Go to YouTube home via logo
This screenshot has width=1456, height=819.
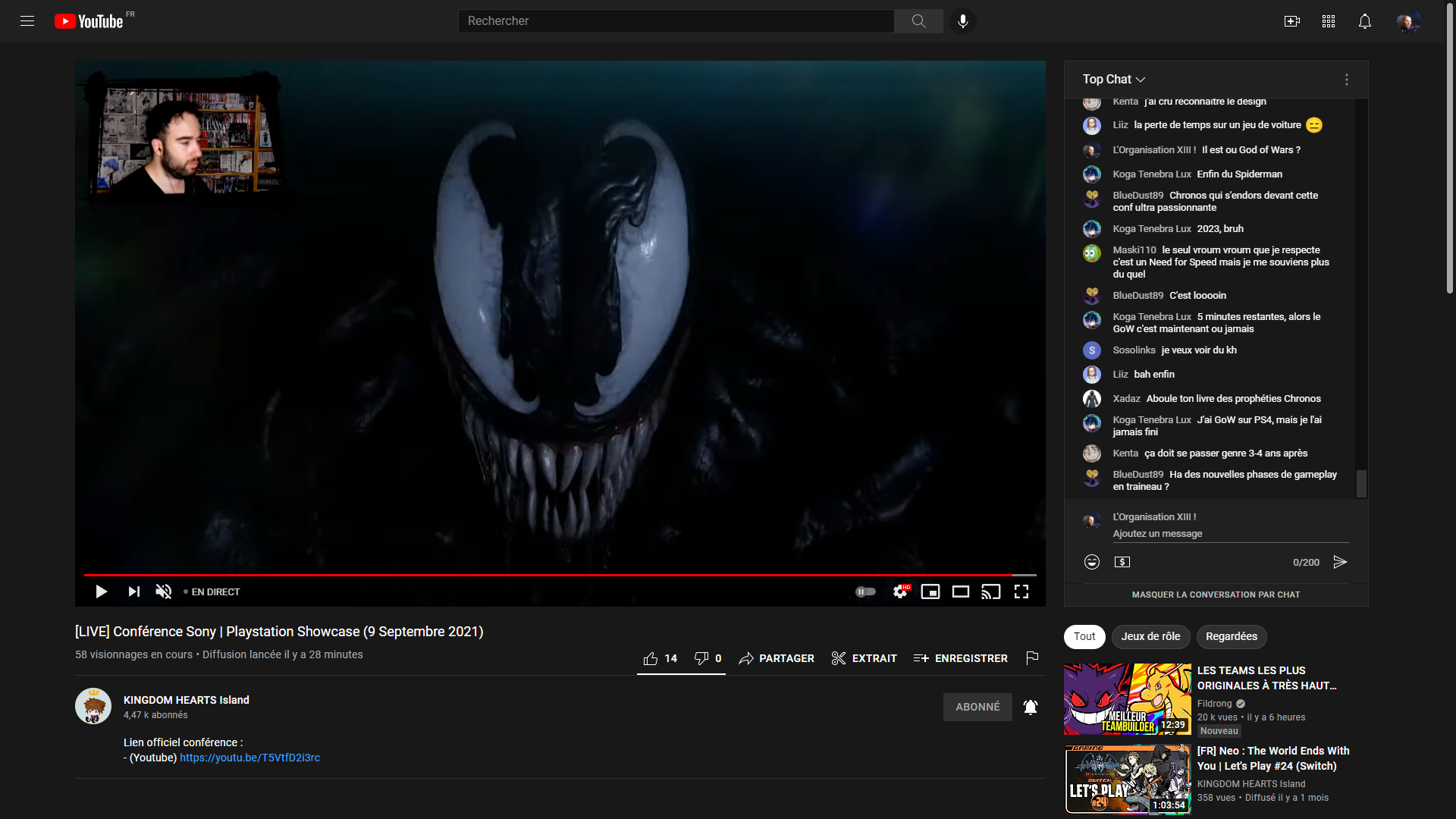click(89, 21)
